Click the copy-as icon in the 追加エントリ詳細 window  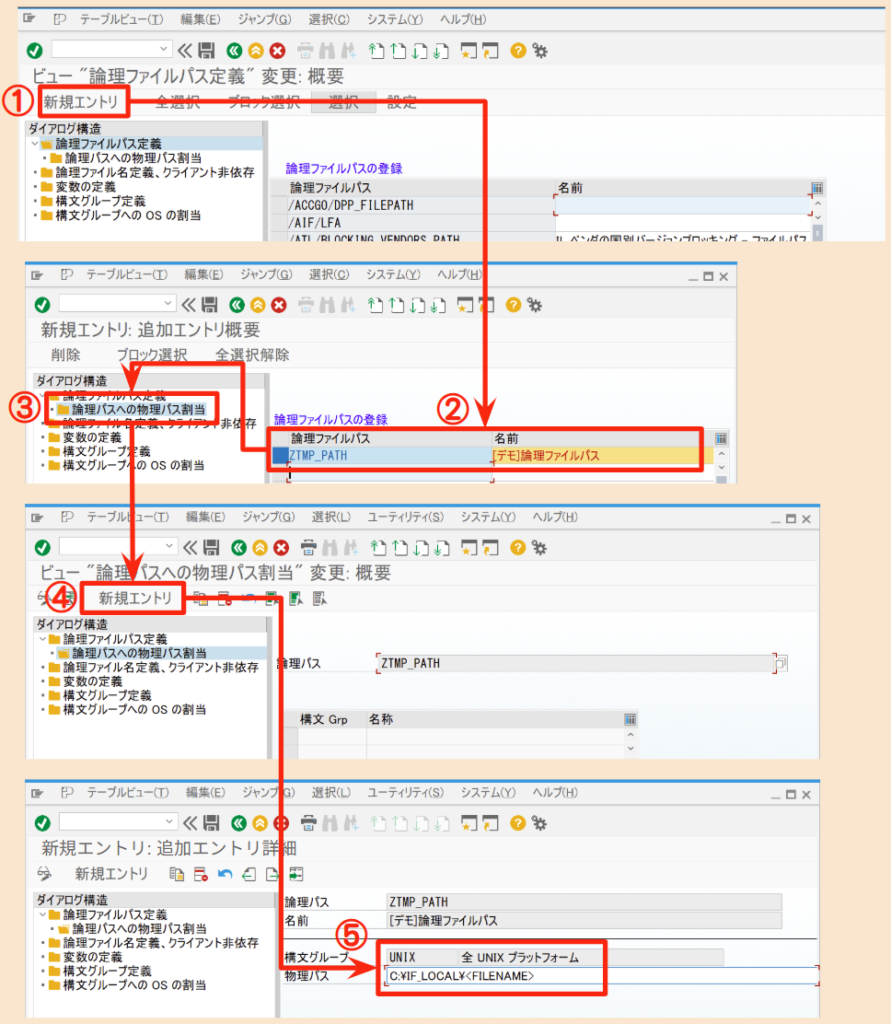[x=176, y=874]
